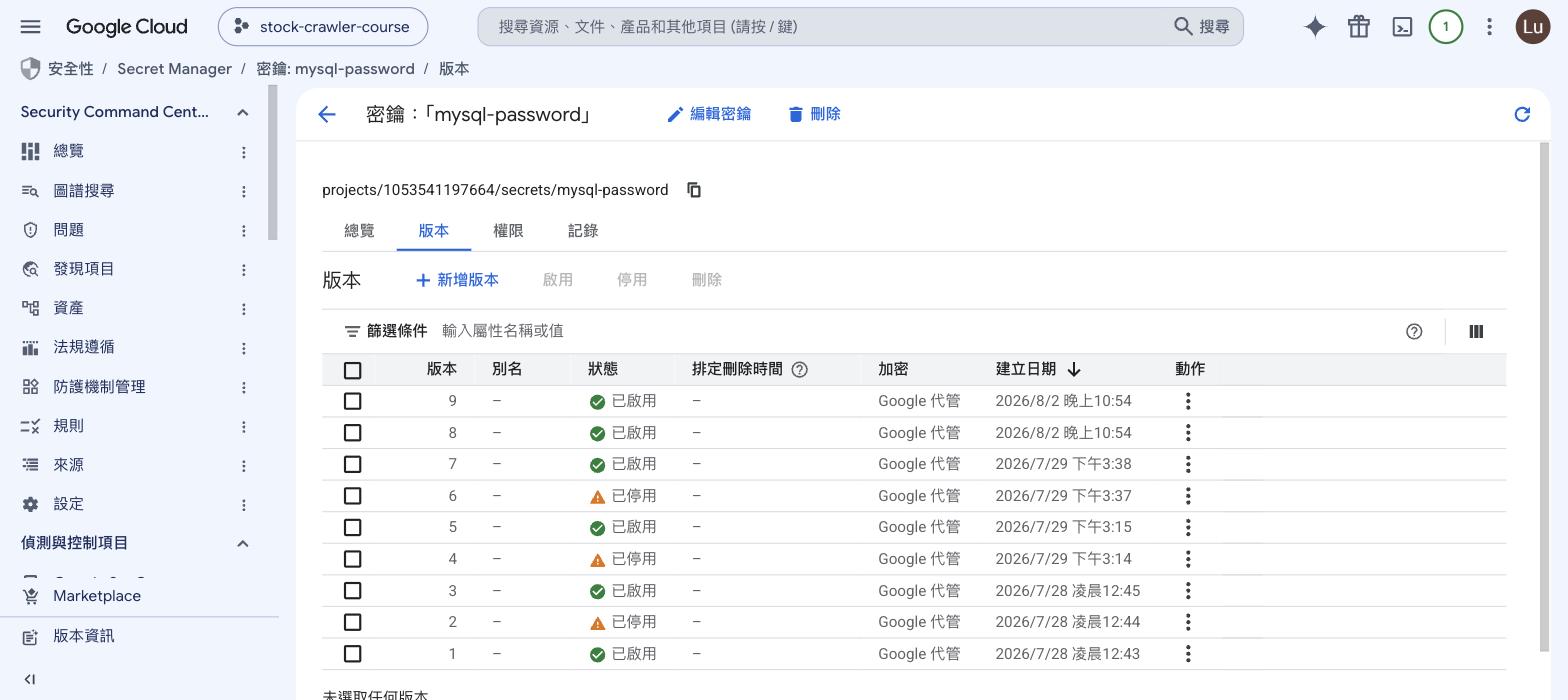Select checkbox for version 9
1568x700 pixels.
coord(352,401)
